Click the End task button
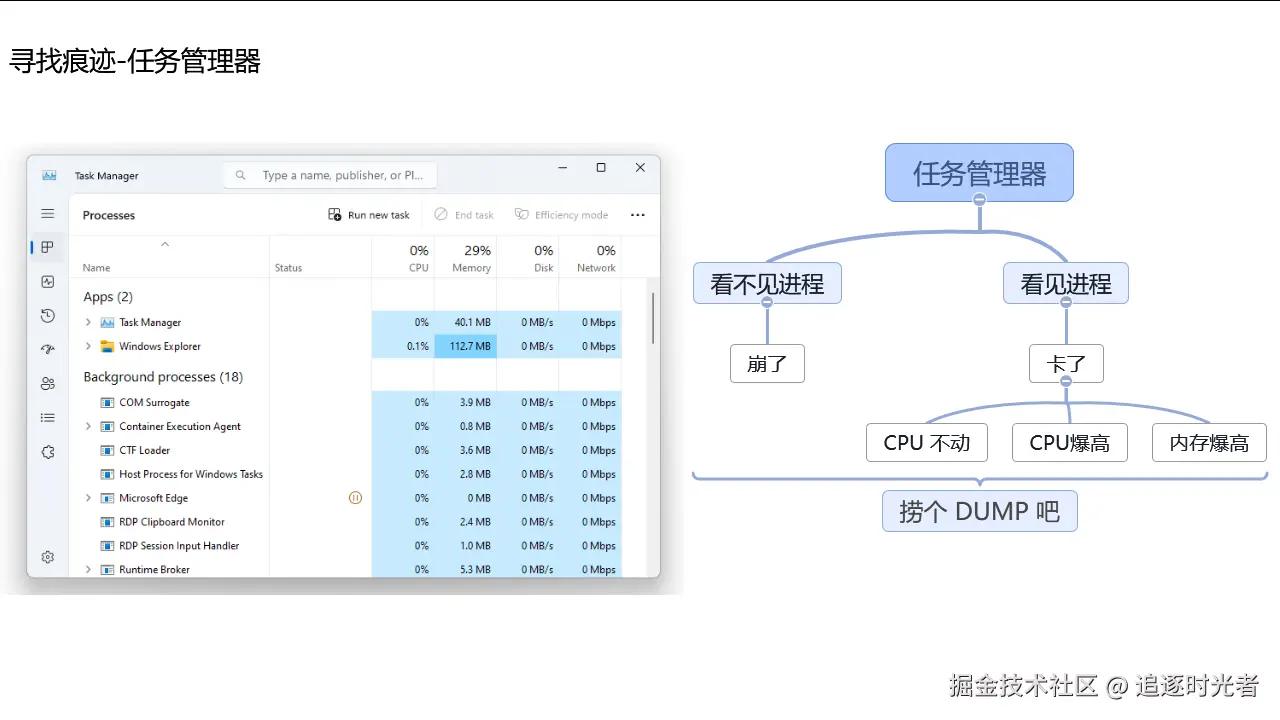The width and height of the screenshot is (1280, 720). pos(464,215)
